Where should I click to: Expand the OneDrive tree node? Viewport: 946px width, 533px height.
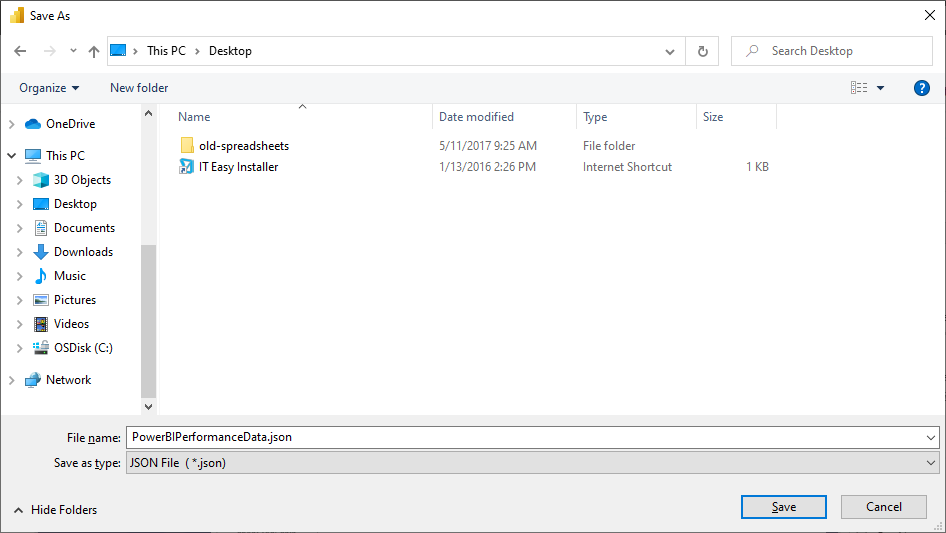pyautogui.click(x=11, y=124)
